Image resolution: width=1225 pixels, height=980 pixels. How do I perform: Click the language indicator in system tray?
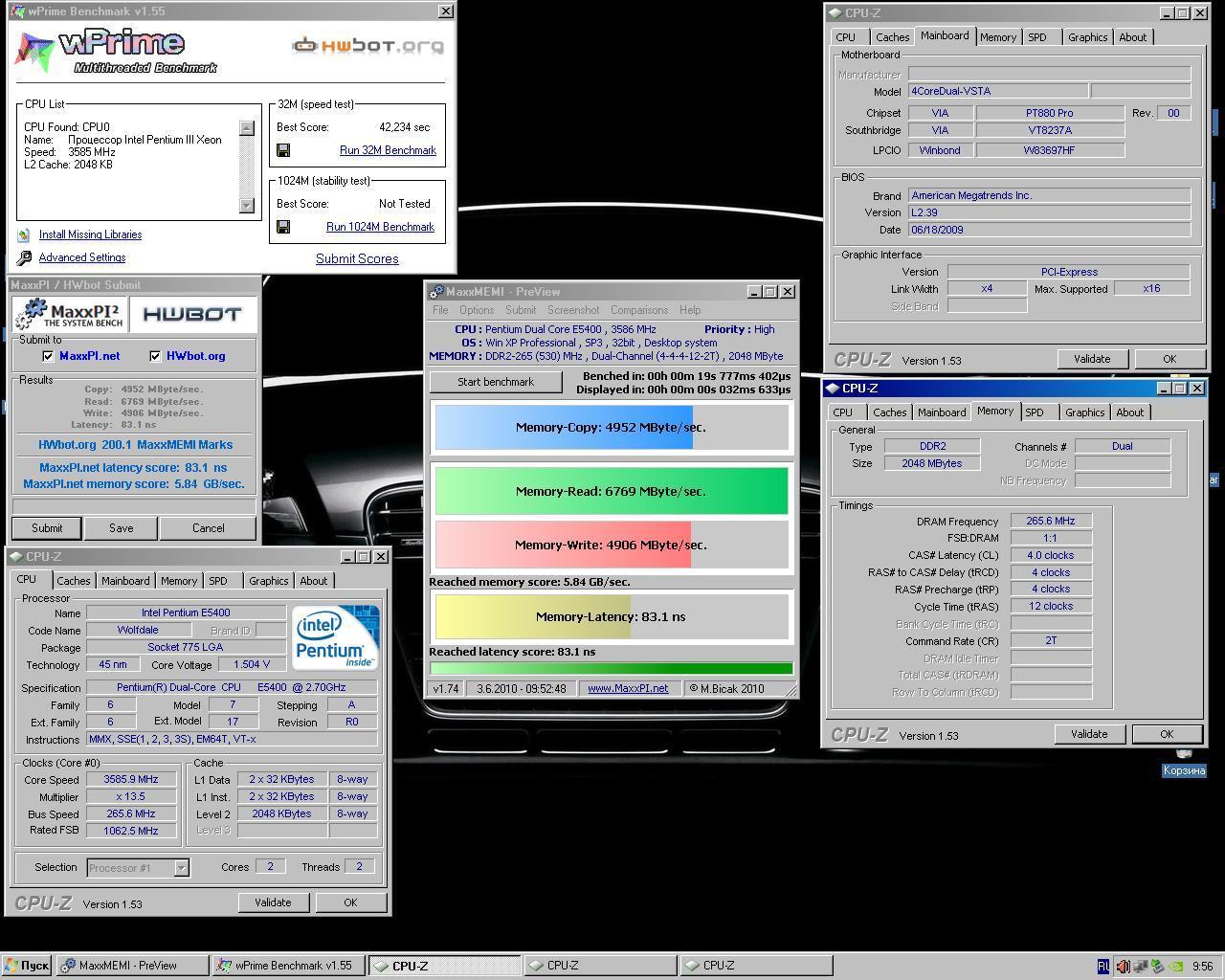tap(1102, 967)
